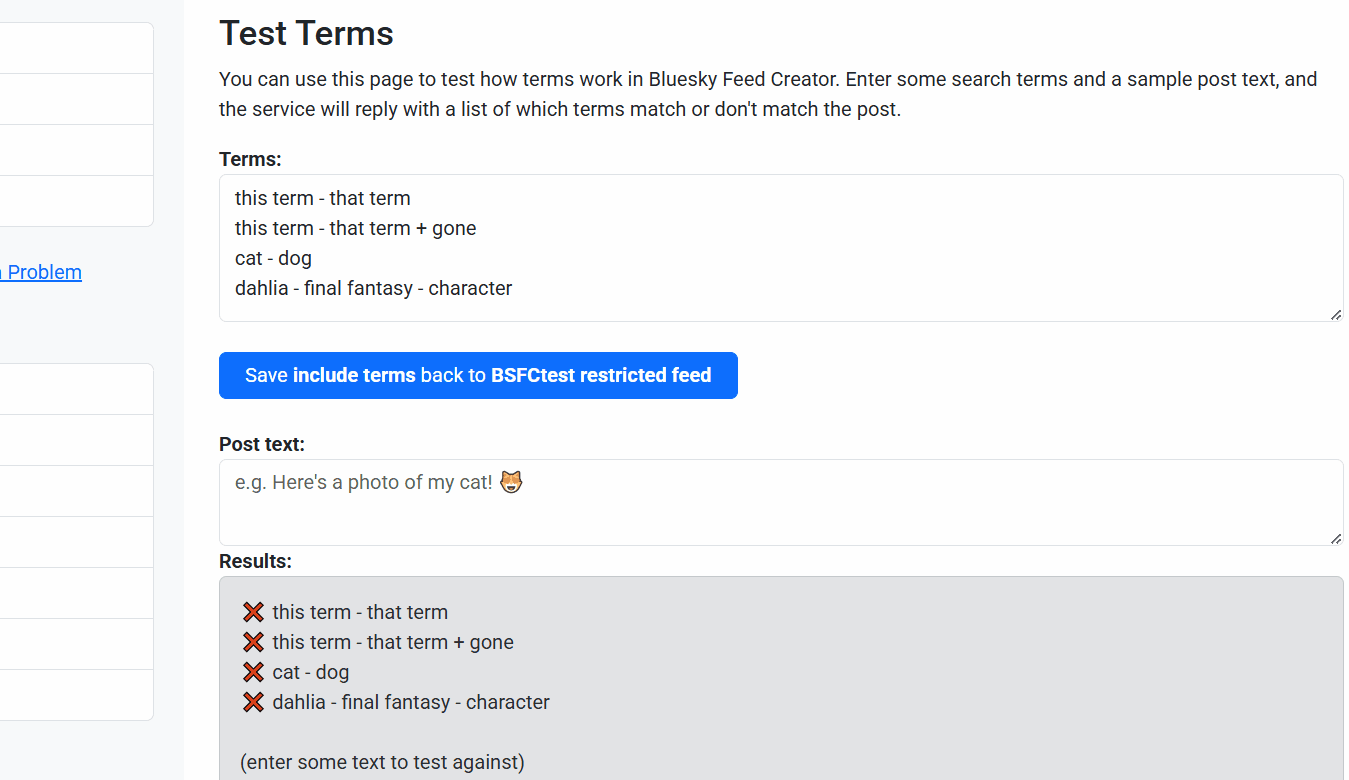Click the "dahlia - final fantasy - character" Terms line
The width and height of the screenshot is (1349, 780).
(x=373, y=288)
